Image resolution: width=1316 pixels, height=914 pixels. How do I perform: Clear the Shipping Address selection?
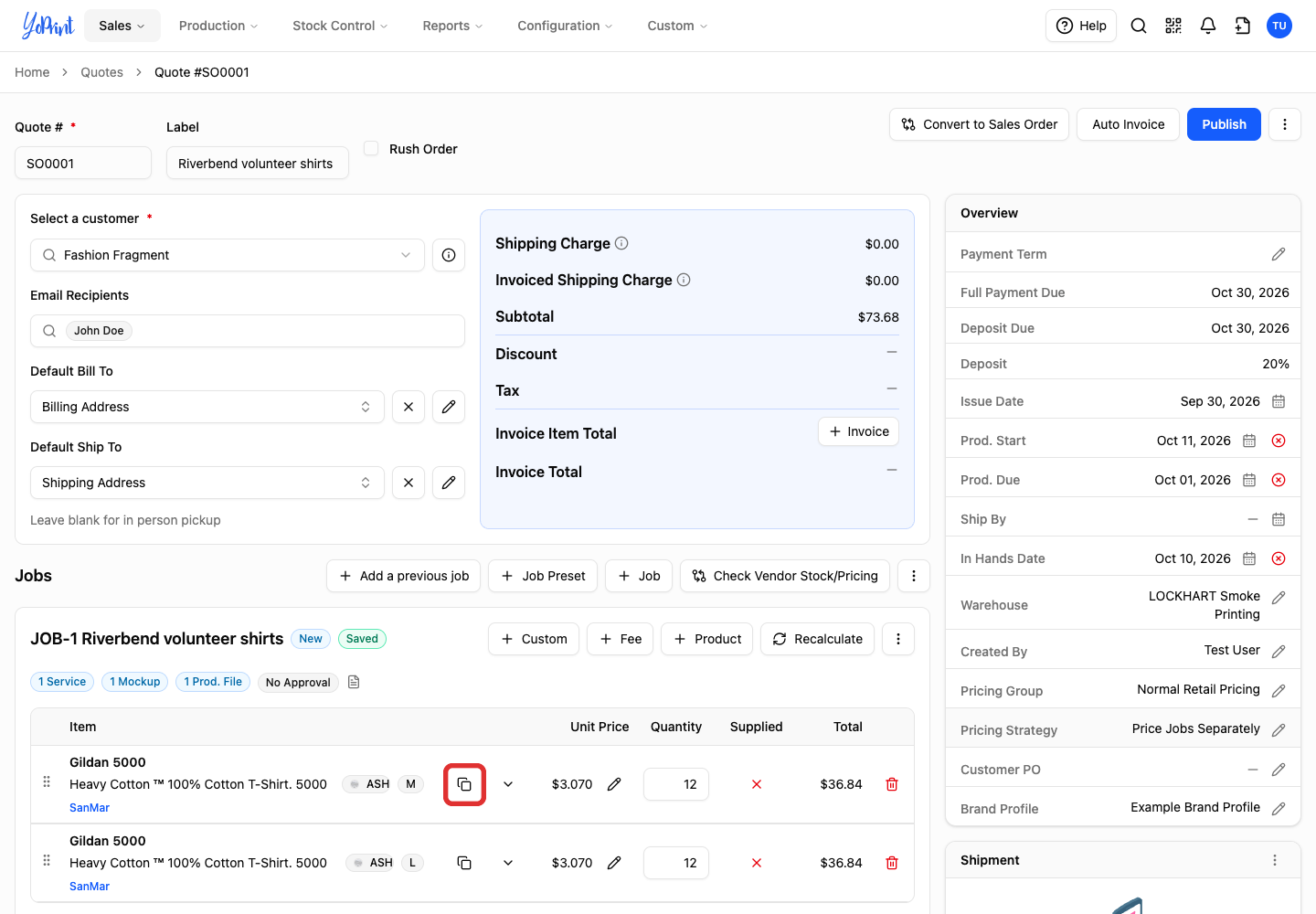(409, 483)
